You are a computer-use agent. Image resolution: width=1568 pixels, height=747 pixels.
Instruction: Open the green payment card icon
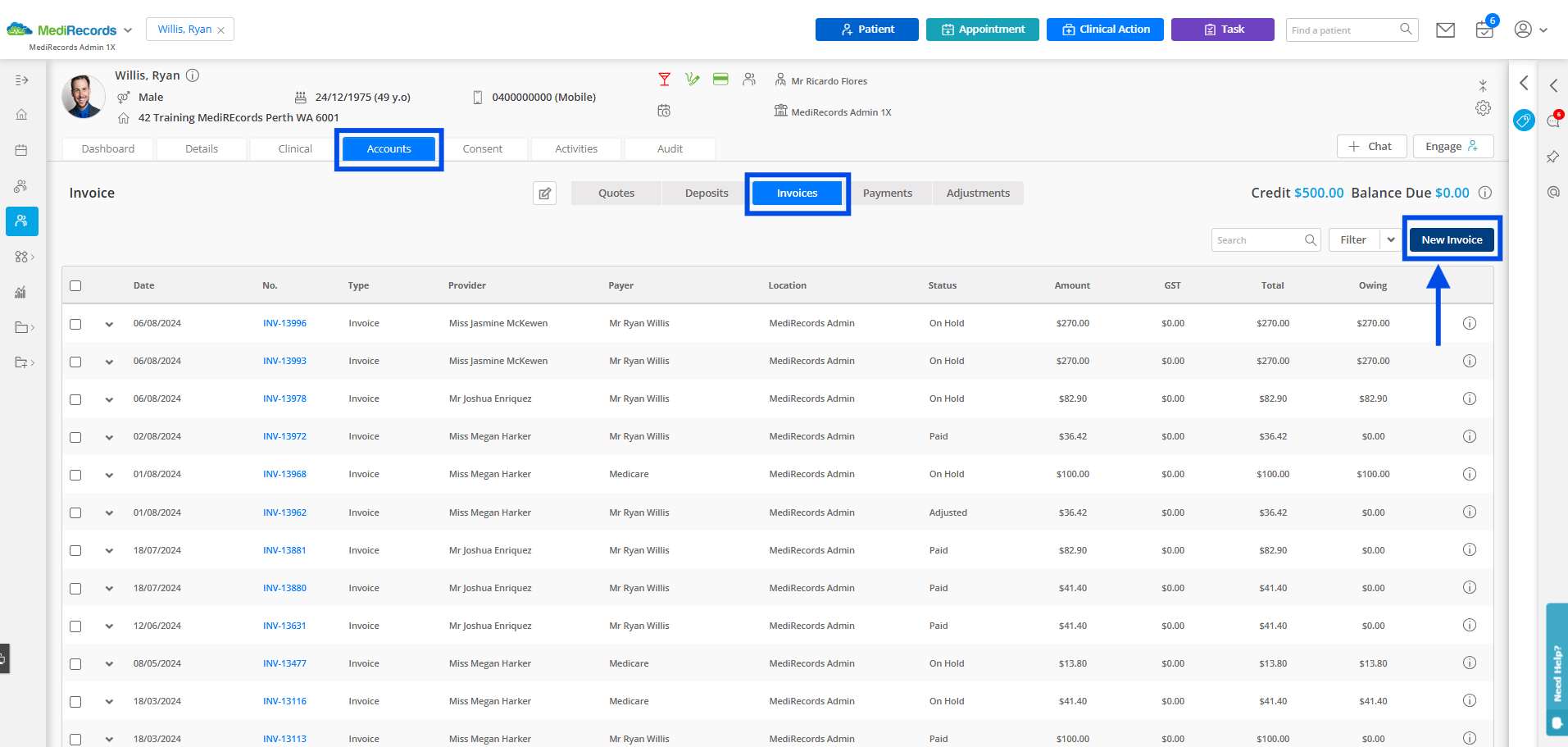pos(720,79)
